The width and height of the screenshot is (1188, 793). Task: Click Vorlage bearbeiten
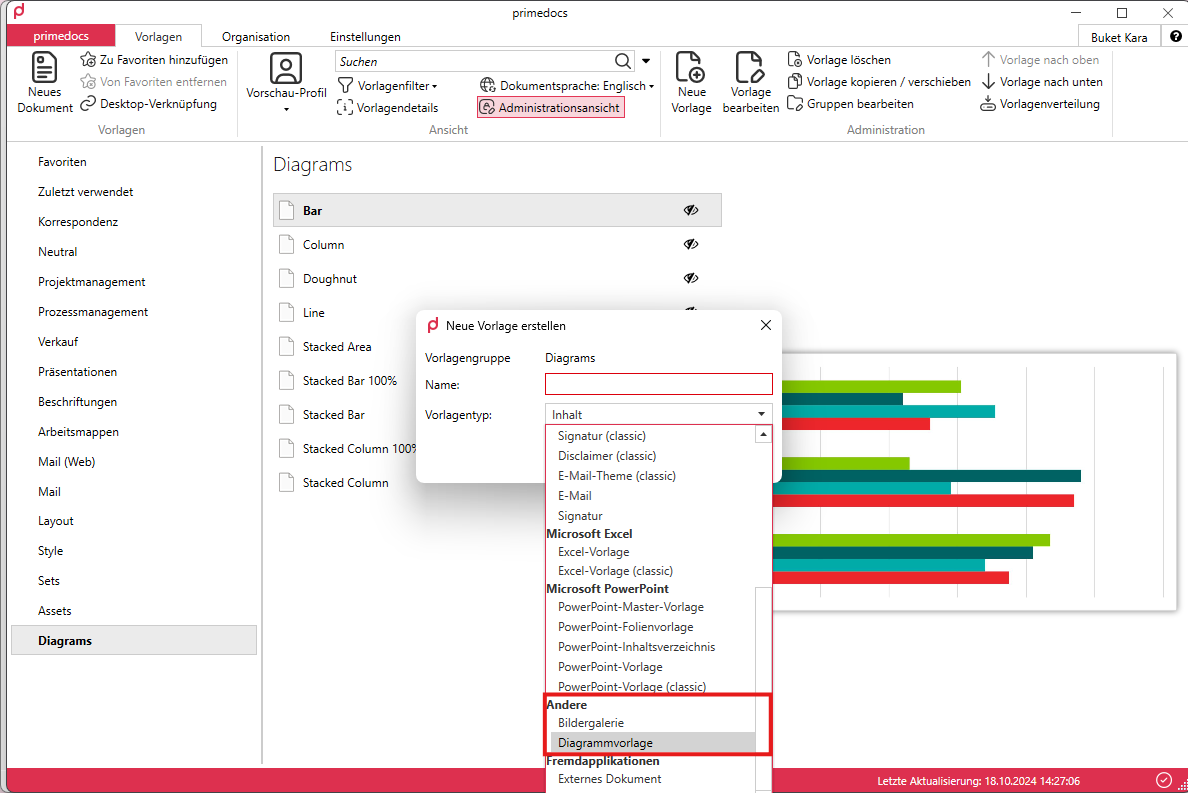[750, 83]
